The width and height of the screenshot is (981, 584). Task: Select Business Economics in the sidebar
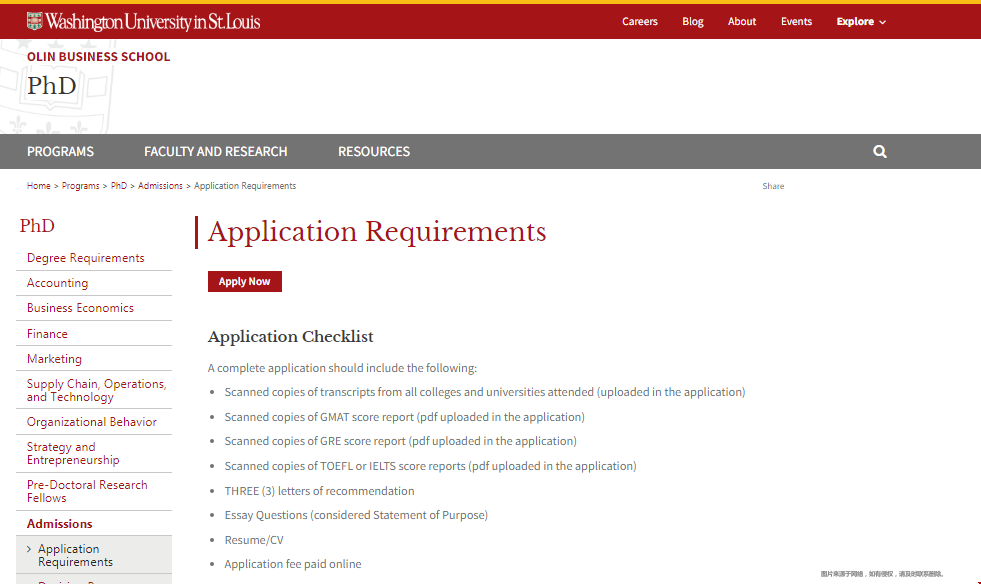coord(80,308)
